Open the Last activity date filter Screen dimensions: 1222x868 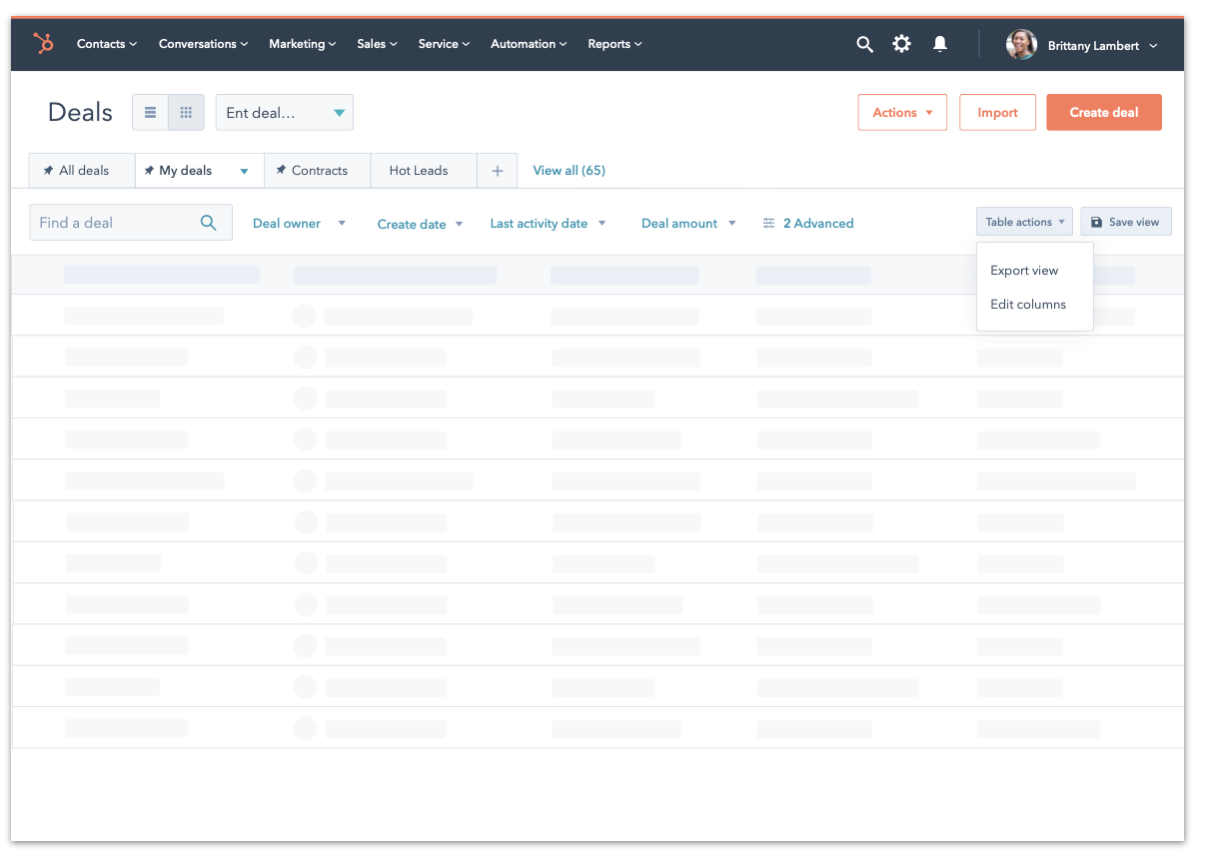(x=547, y=224)
